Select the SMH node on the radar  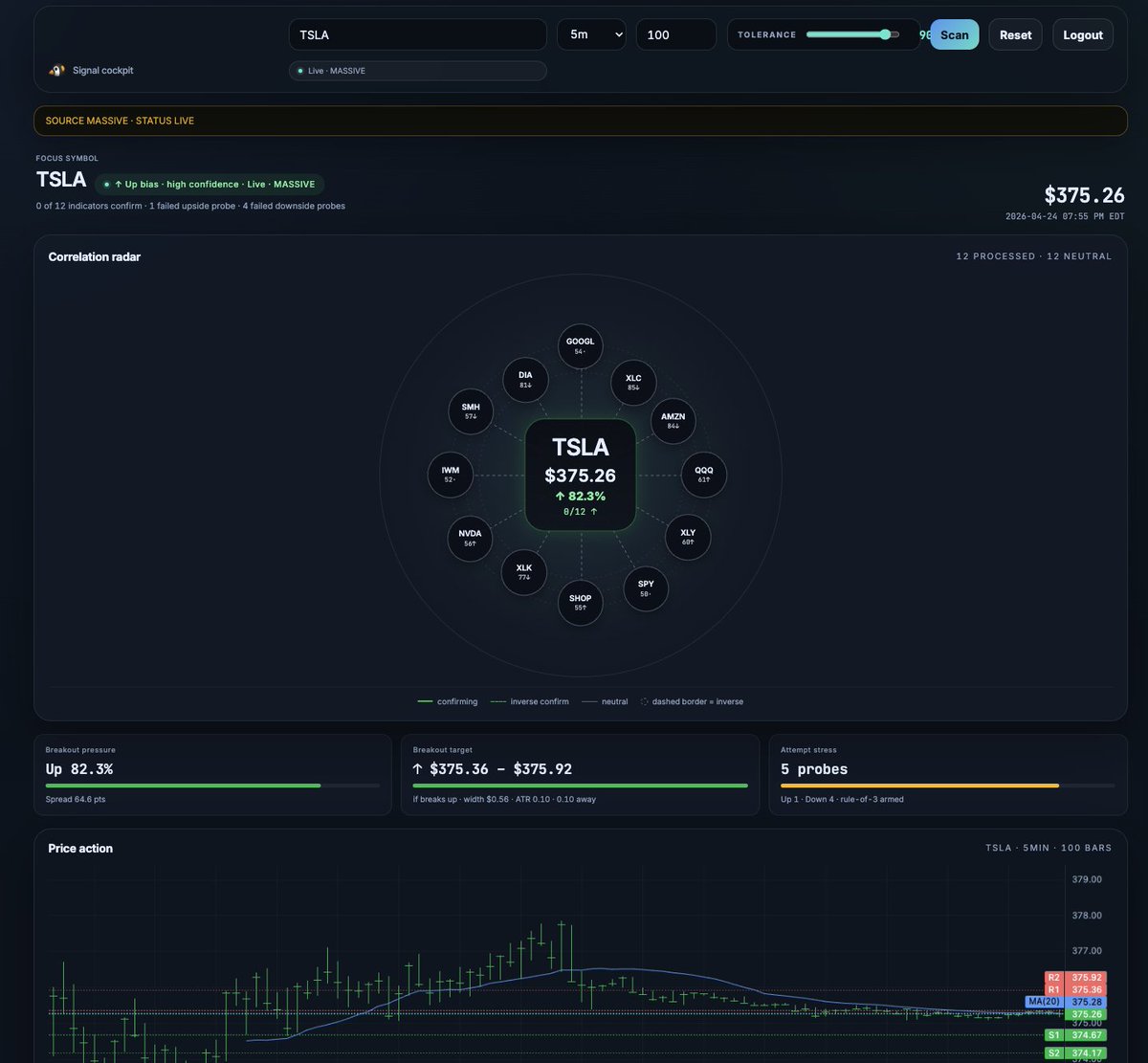(x=471, y=411)
